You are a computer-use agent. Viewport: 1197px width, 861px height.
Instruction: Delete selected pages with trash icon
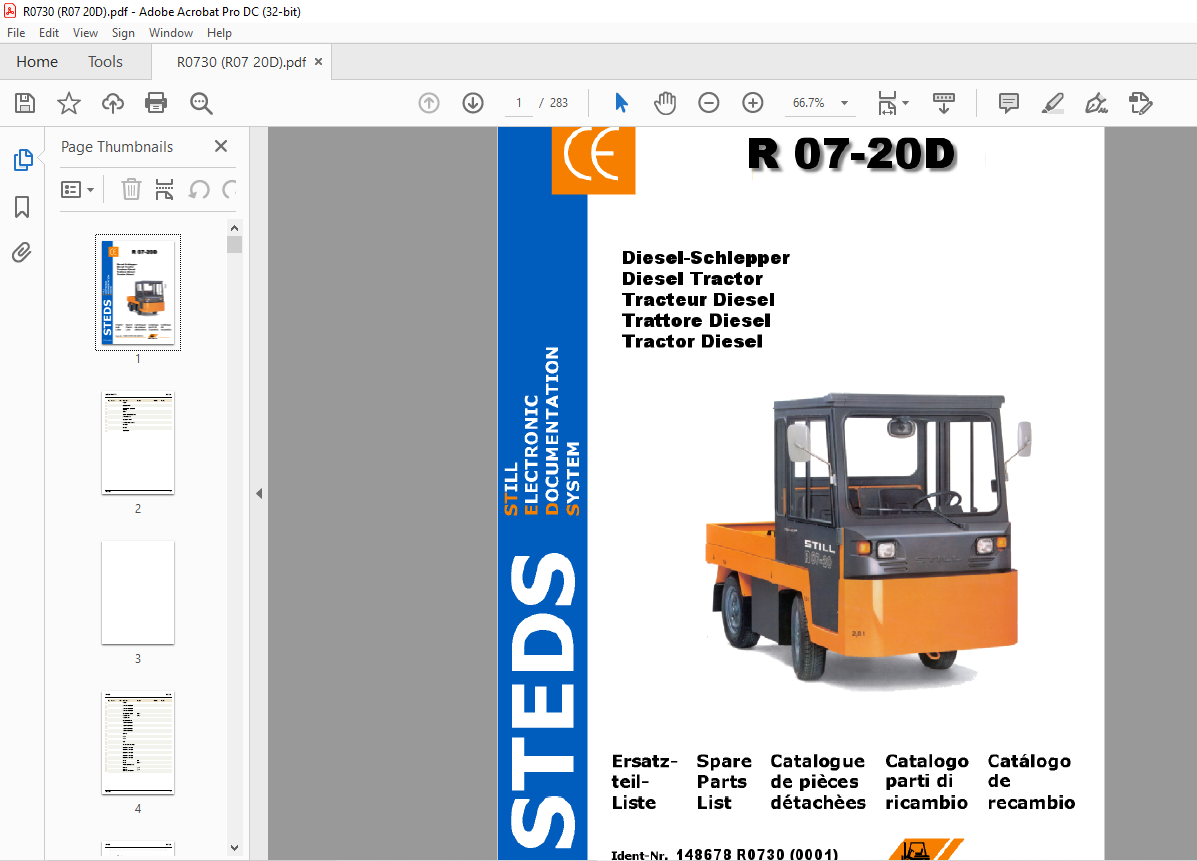coord(131,189)
